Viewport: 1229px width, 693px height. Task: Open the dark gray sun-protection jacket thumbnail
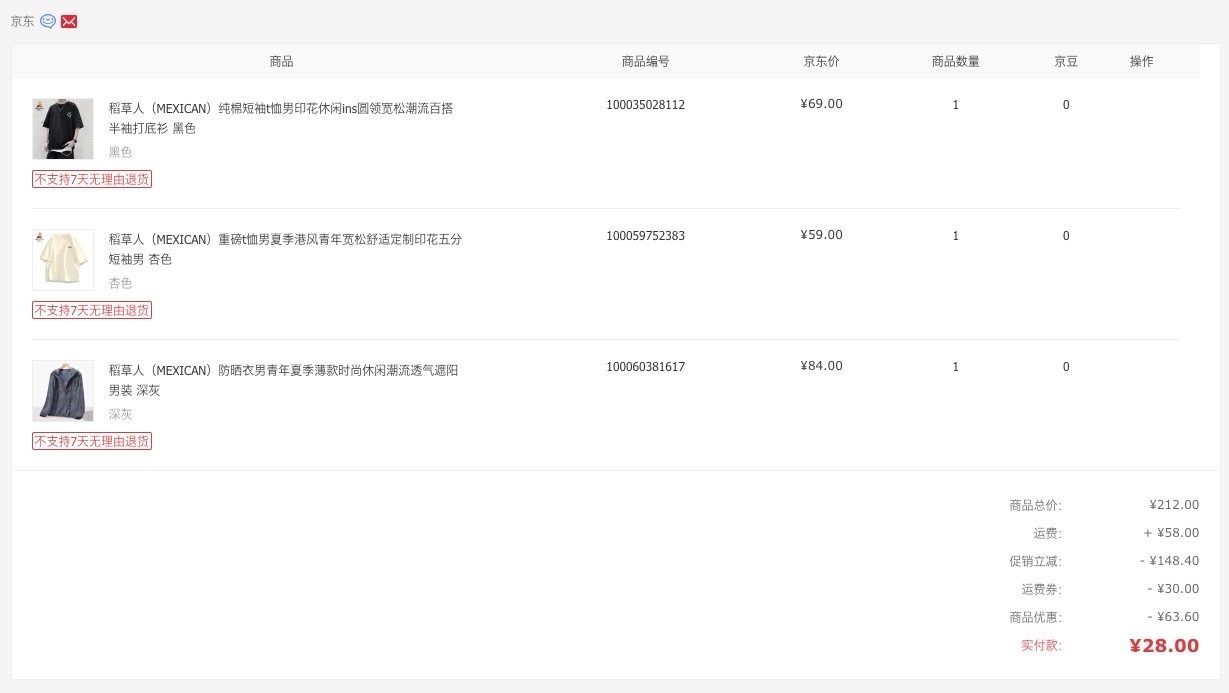click(x=63, y=391)
